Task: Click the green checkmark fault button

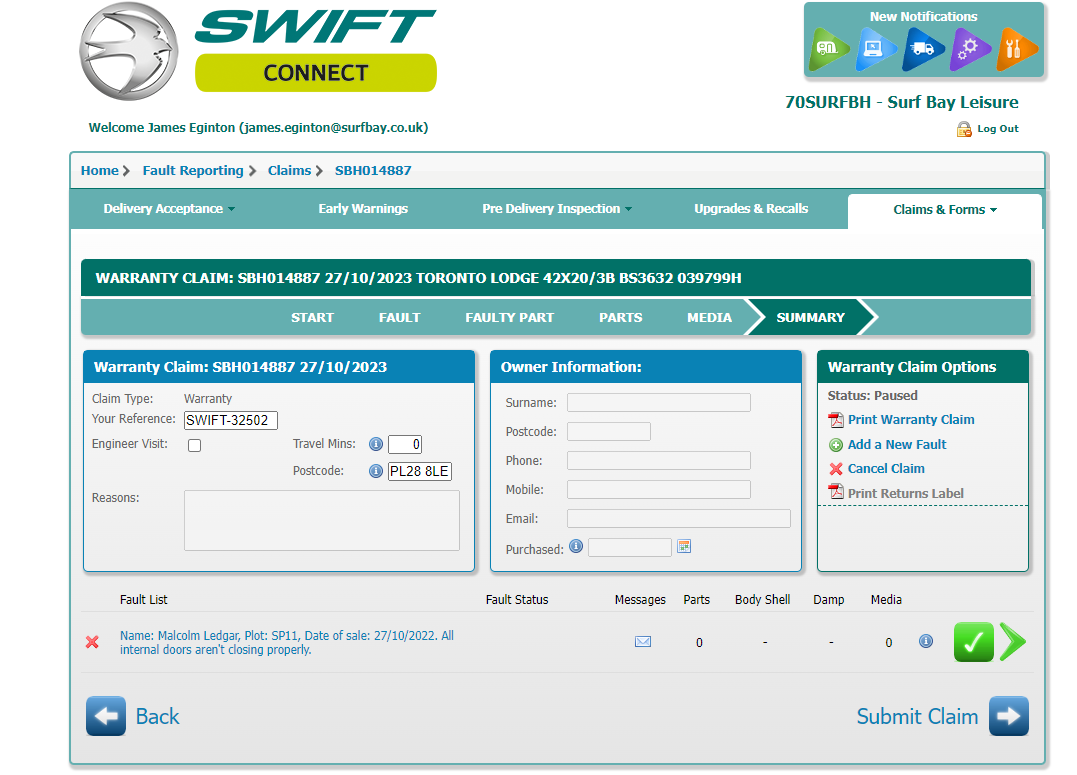Action: pyautogui.click(x=973, y=642)
